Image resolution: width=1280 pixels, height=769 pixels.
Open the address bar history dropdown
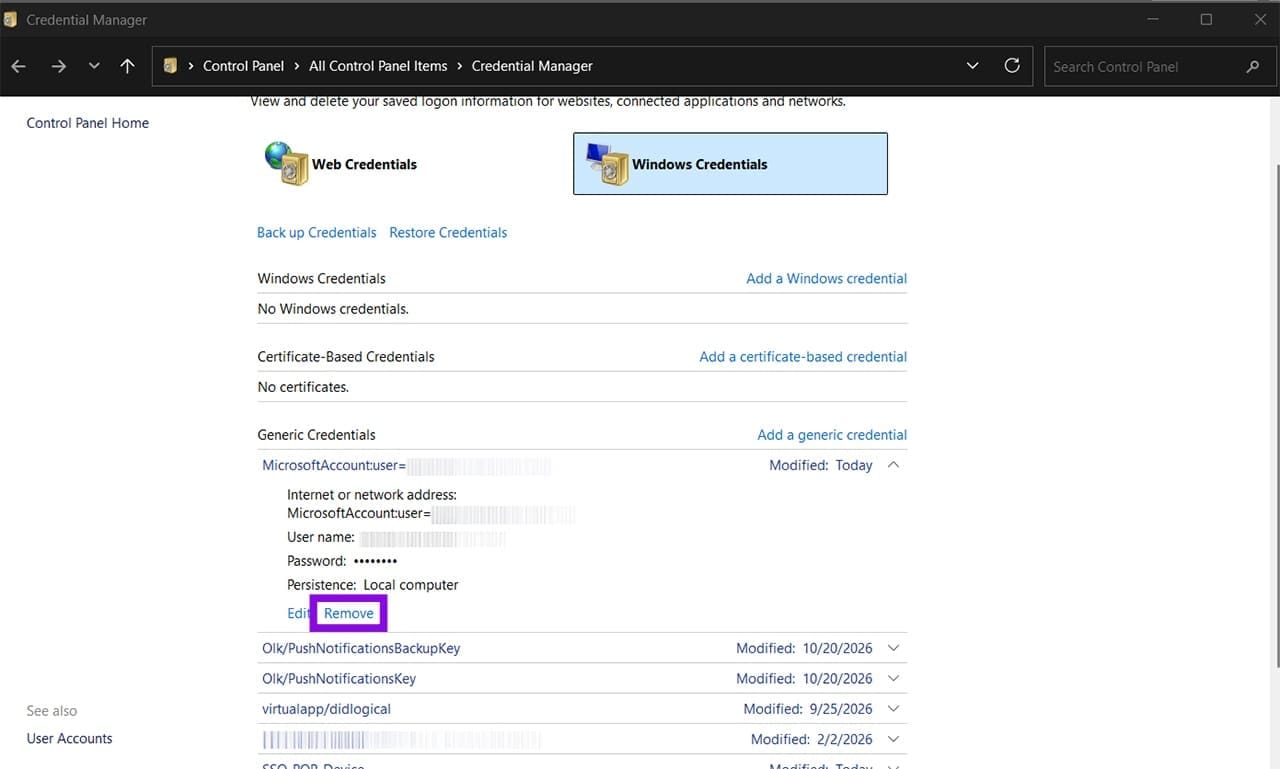973,66
